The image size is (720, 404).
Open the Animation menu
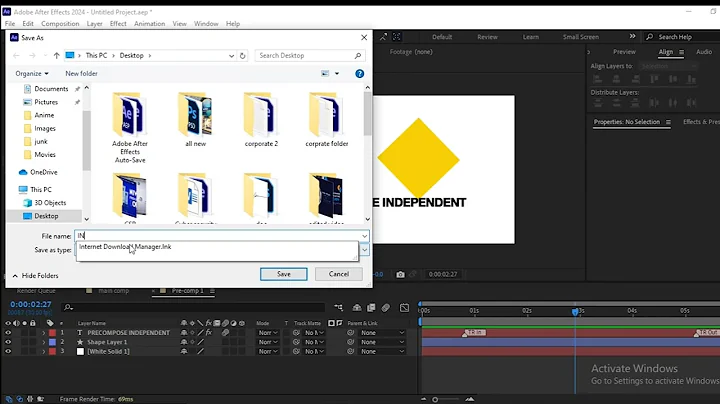pyautogui.click(x=149, y=23)
